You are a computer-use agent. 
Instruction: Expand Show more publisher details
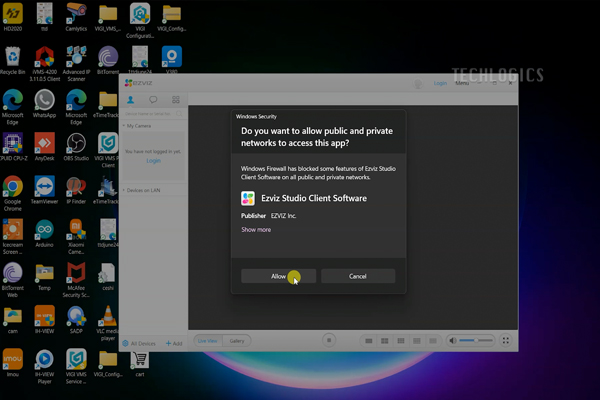[256, 230]
